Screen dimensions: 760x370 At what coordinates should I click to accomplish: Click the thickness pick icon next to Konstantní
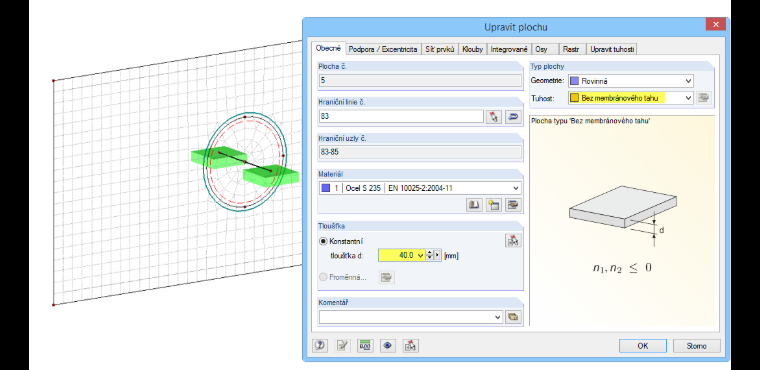[x=513, y=241]
